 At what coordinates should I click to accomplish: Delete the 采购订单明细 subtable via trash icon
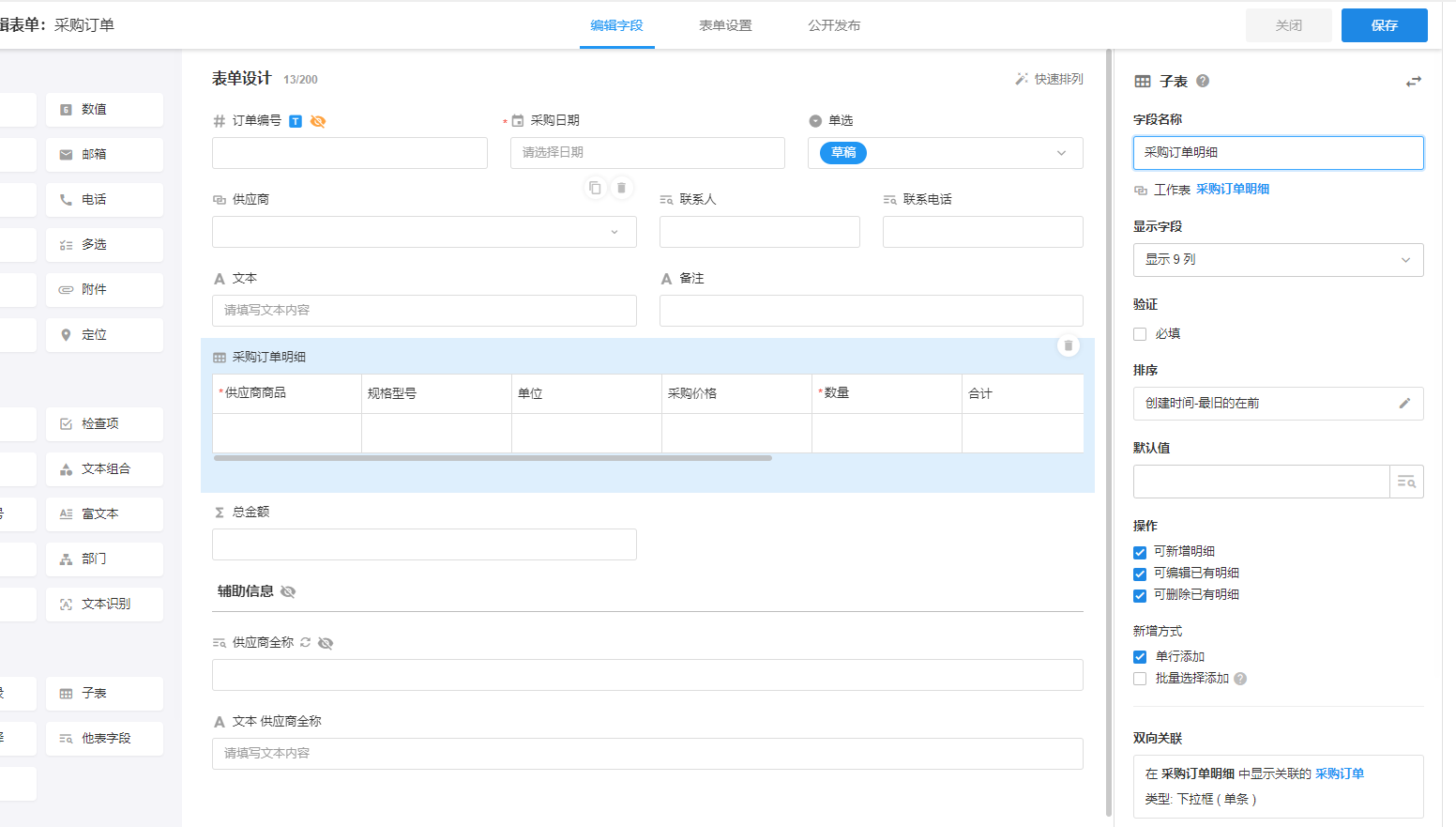tap(1068, 345)
